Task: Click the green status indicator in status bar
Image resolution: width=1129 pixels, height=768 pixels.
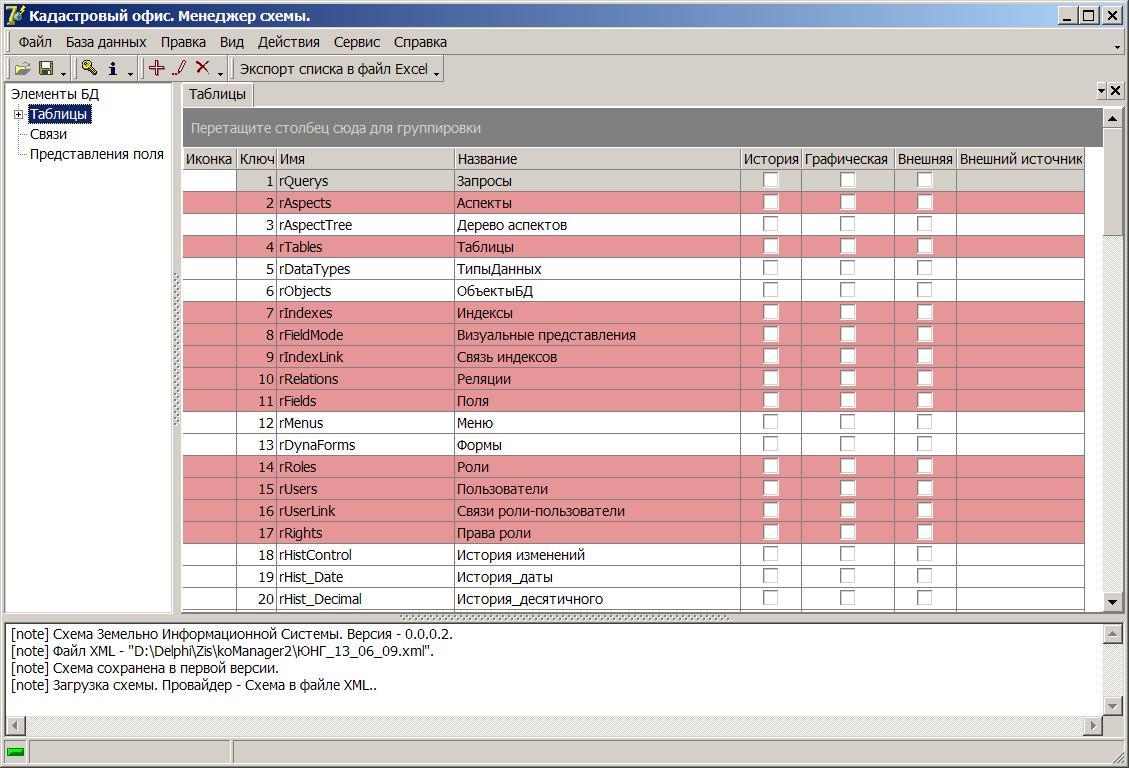Action: tap(15, 751)
